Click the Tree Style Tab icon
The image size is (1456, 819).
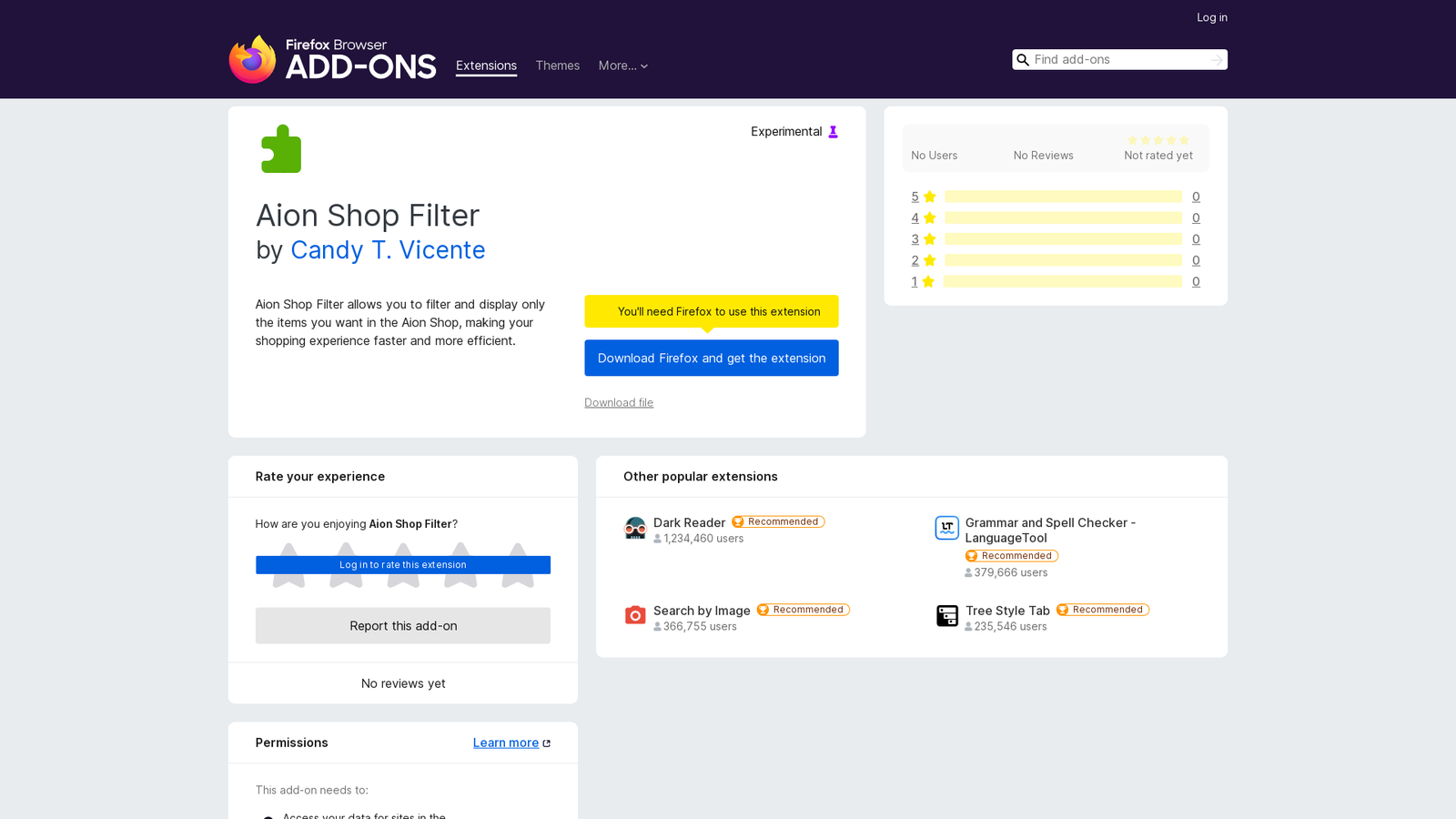pyautogui.click(x=947, y=616)
